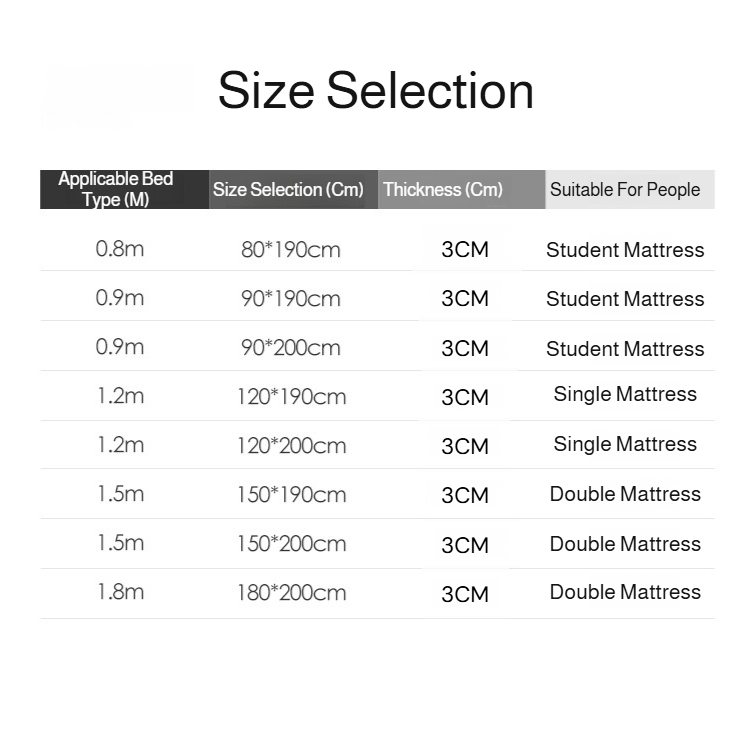
Task: Click the 3CM thickness in the 80*190cm row
Action: (x=465, y=249)
